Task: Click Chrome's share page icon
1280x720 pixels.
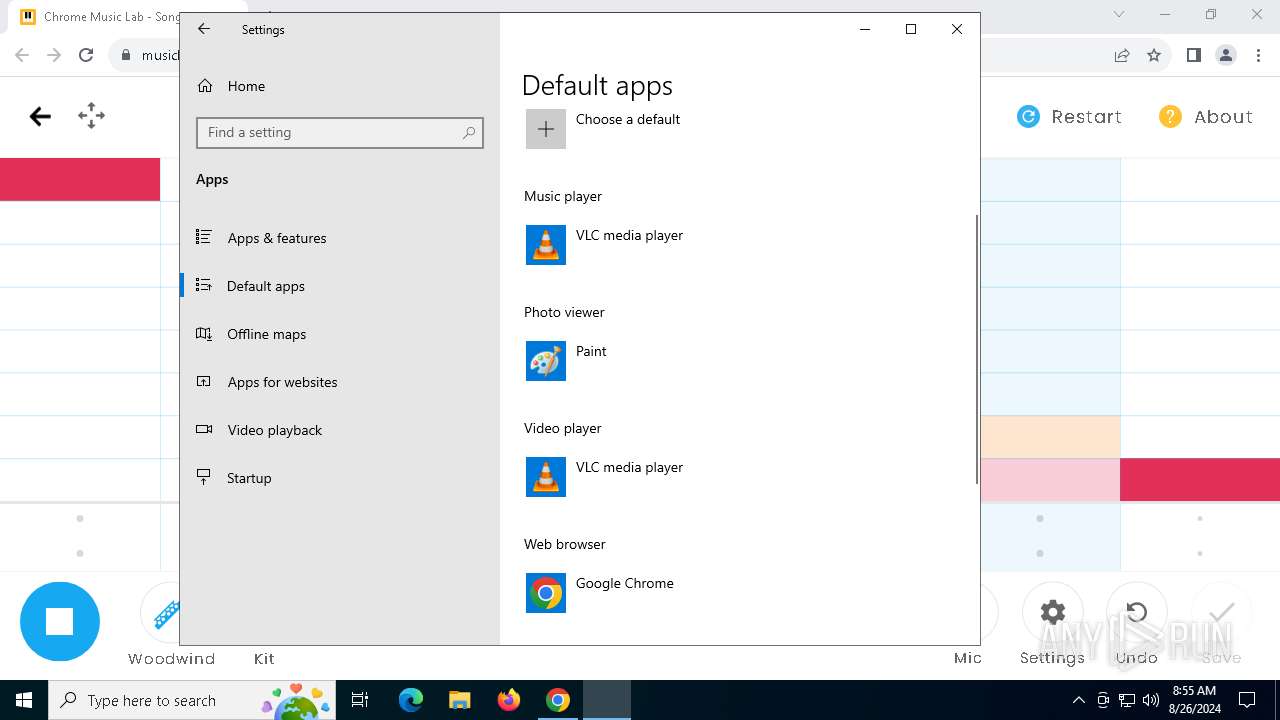Action: pos(1122,55)
